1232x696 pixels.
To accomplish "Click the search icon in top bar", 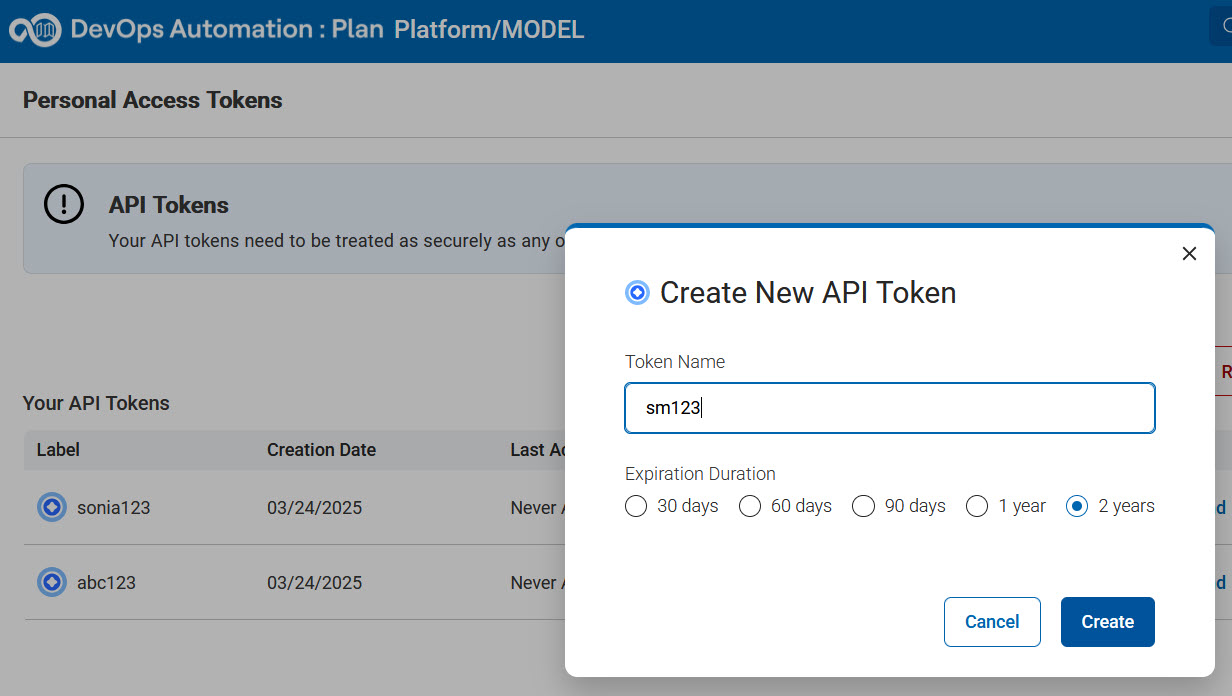I will [x=1224, y=28].
